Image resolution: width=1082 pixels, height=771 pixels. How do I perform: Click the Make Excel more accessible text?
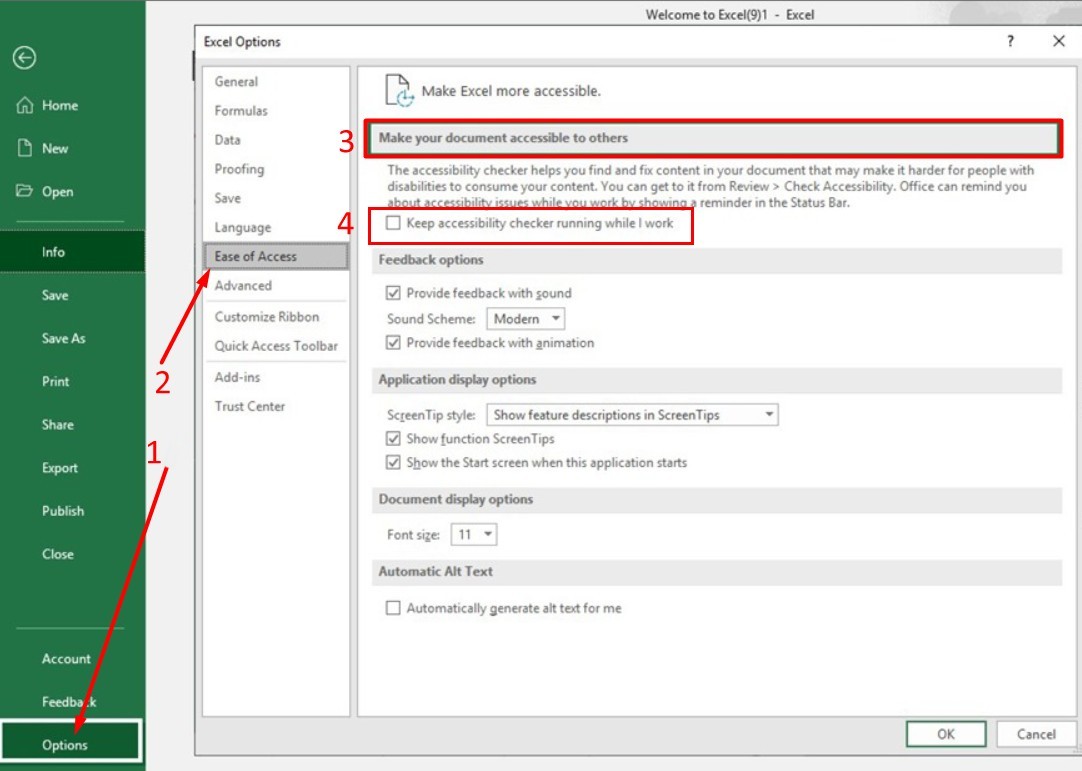[511, 91]
